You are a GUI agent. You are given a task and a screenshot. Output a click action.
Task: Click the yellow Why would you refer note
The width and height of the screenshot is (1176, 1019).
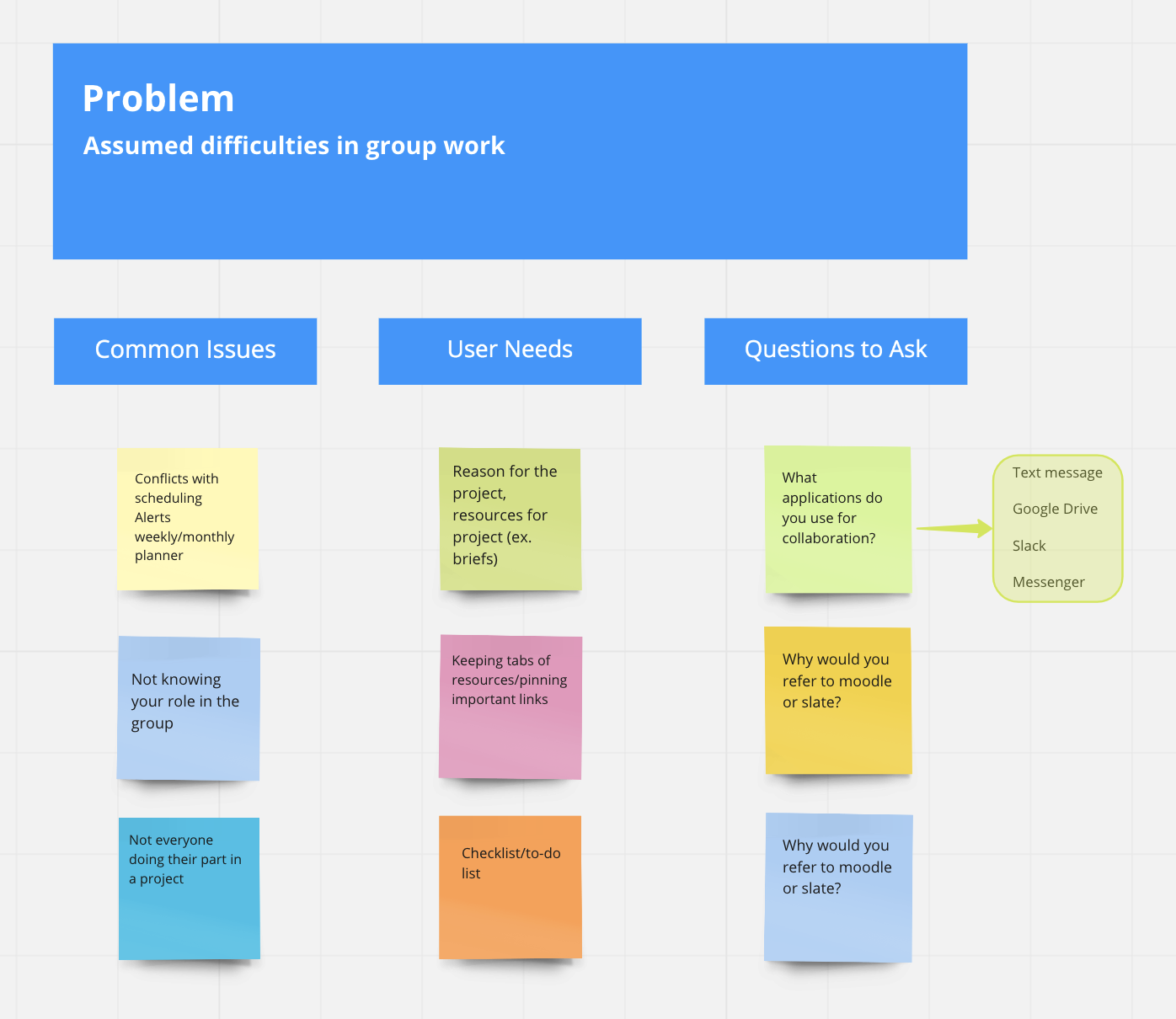tap(838, 701)
